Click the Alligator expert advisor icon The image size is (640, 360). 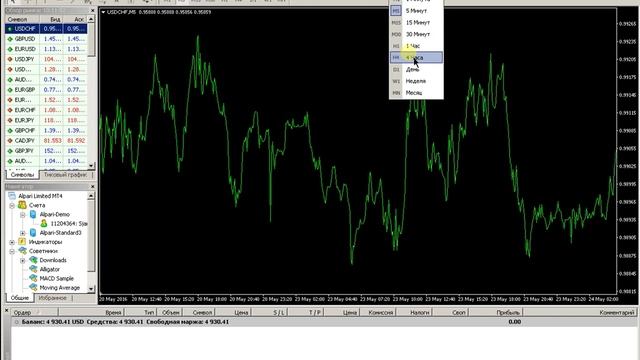(x=33, y=269)
